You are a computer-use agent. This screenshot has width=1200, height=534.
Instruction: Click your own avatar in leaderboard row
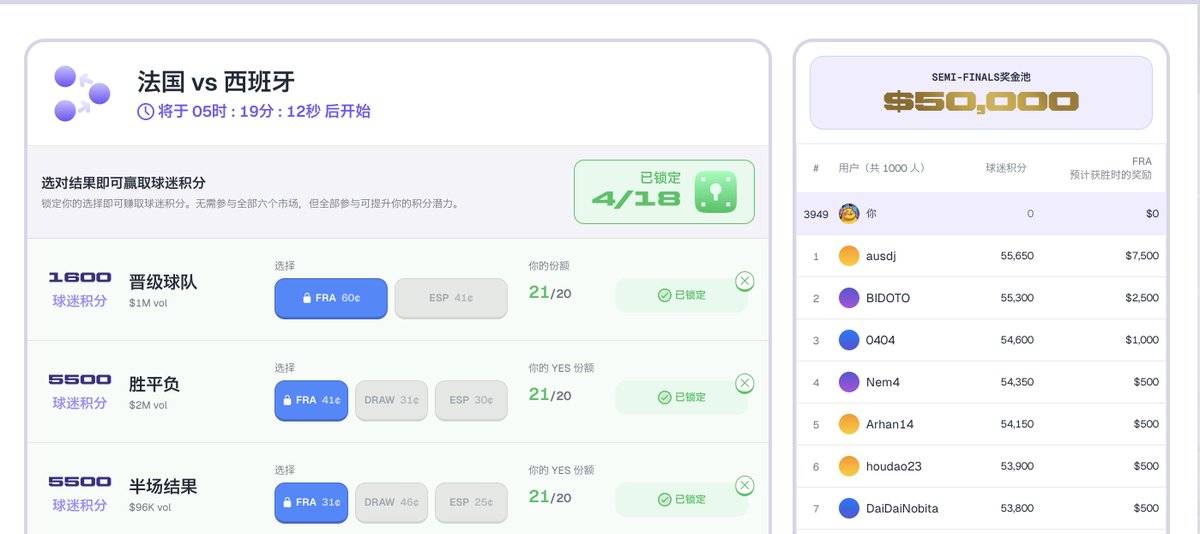[849, 214]
